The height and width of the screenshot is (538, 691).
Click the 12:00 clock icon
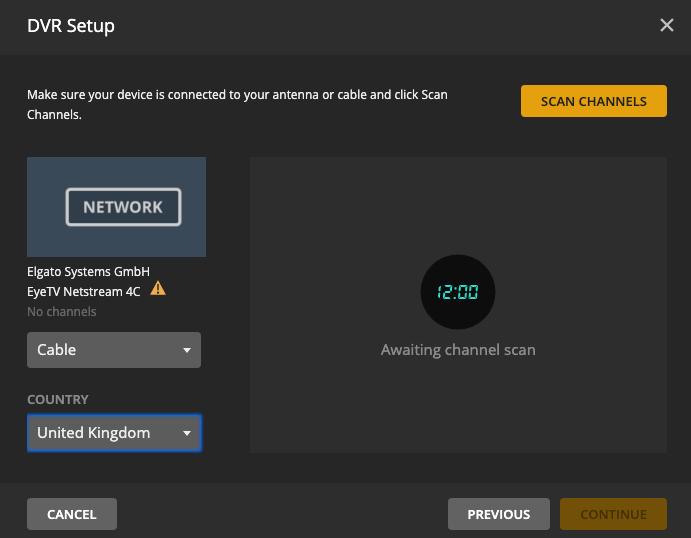click(457, 292)
